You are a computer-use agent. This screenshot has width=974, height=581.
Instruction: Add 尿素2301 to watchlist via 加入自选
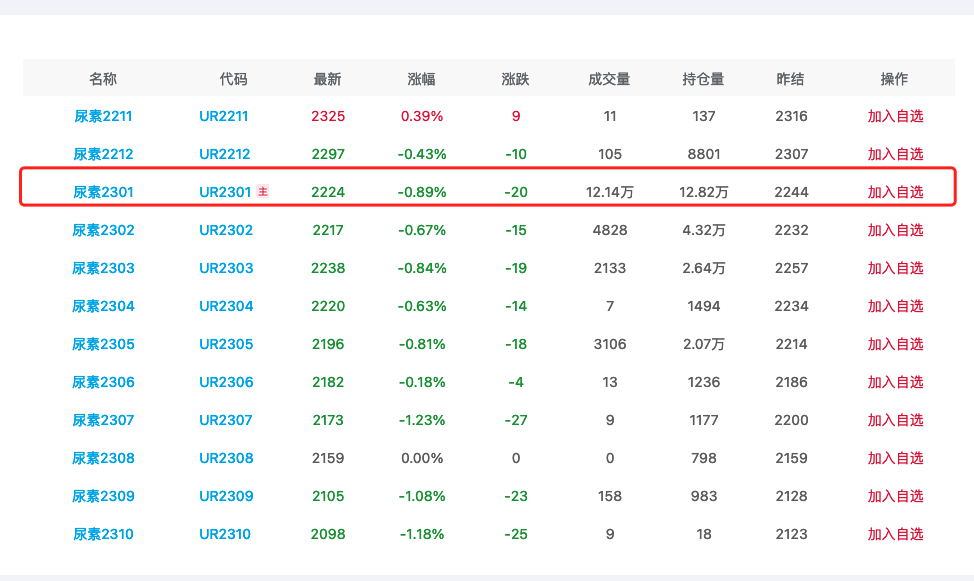click(x=895, y=192)
